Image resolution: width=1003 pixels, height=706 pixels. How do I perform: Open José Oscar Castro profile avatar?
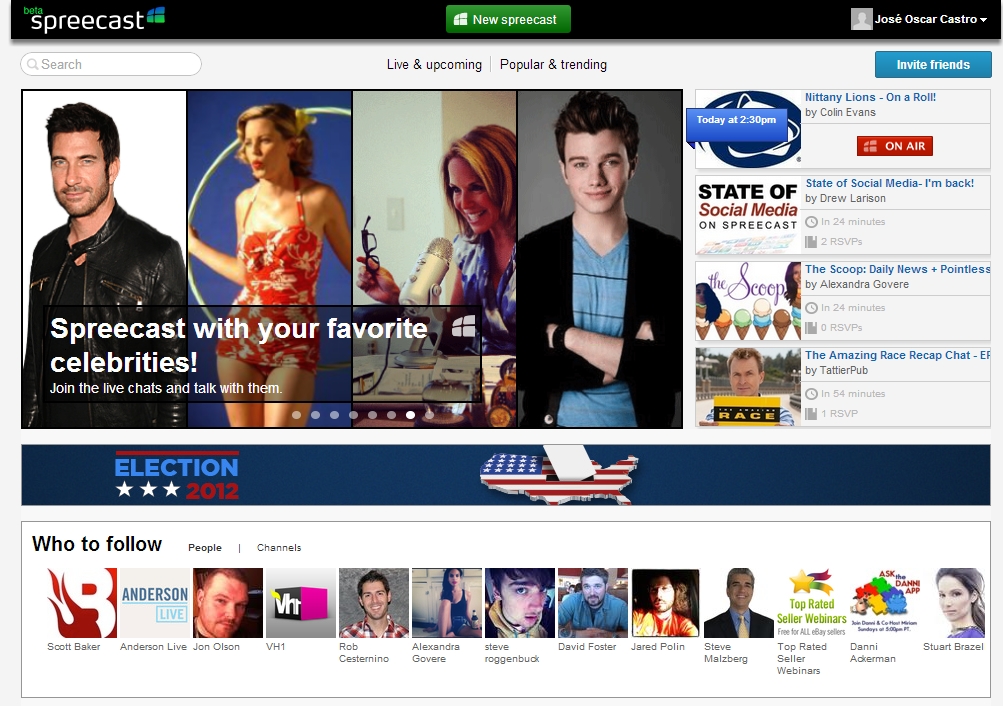click(x=861, y=19)
